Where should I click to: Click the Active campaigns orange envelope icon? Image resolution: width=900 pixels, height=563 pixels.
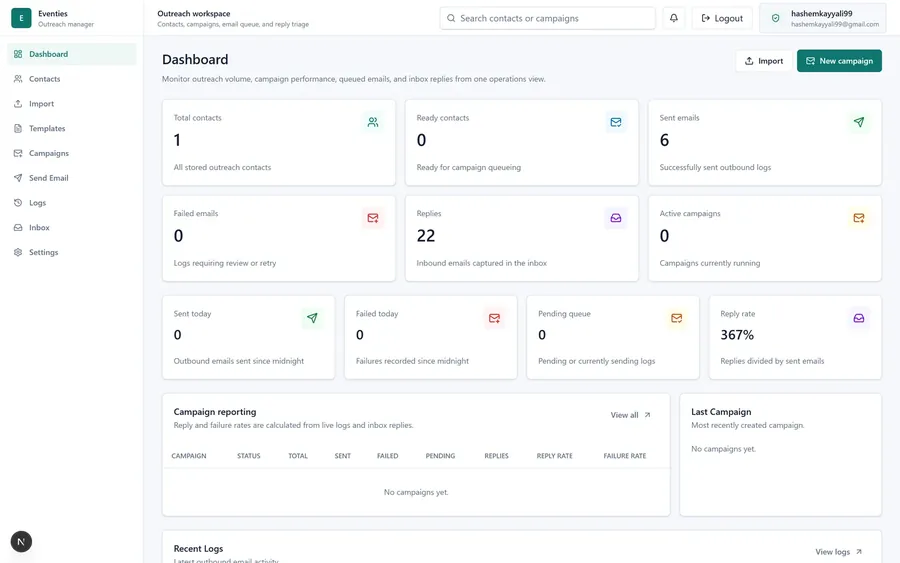pos(859,218)
